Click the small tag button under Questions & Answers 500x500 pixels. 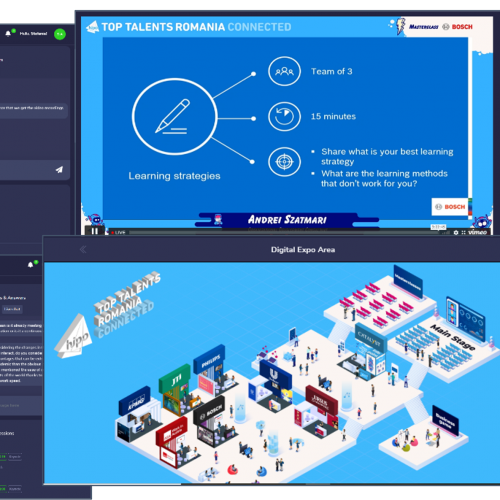(12, 309)
